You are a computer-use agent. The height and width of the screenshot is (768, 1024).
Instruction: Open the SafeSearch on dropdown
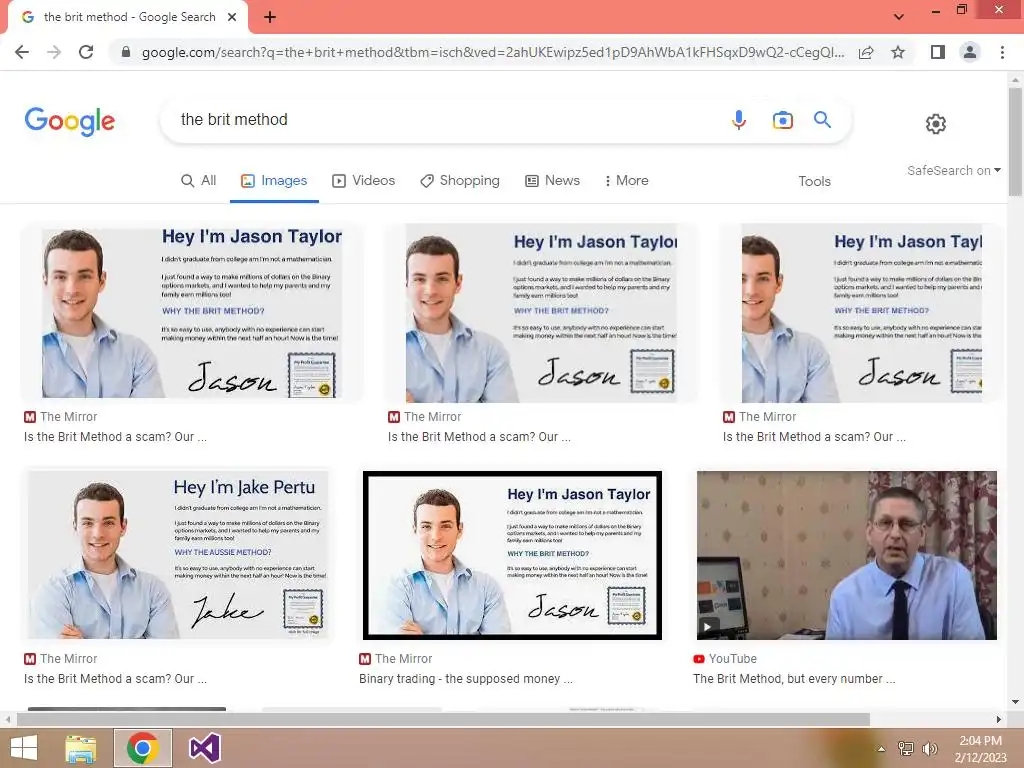[x=953, y=170]
